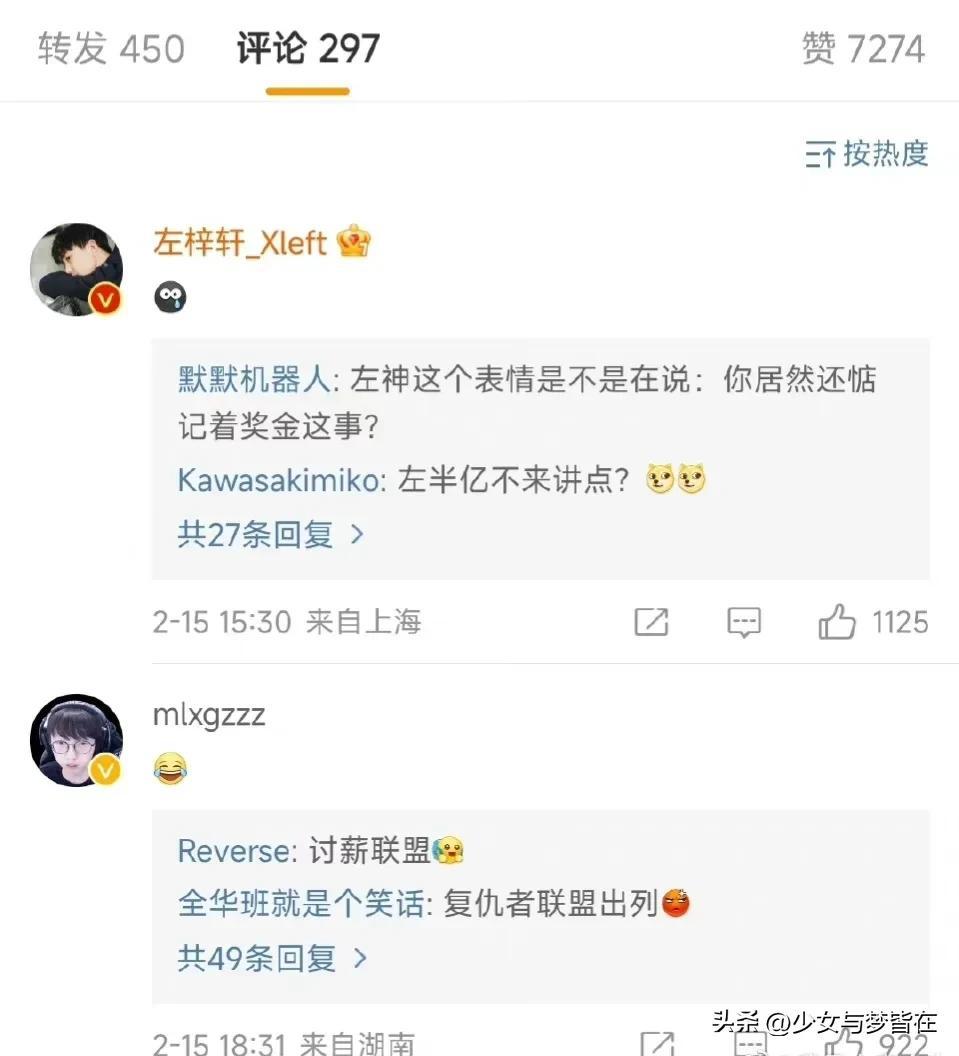The image size is (959, 1056).
Task: Select the 评论 297 tab
Action: pyautogui.click(x=308, y=49)
